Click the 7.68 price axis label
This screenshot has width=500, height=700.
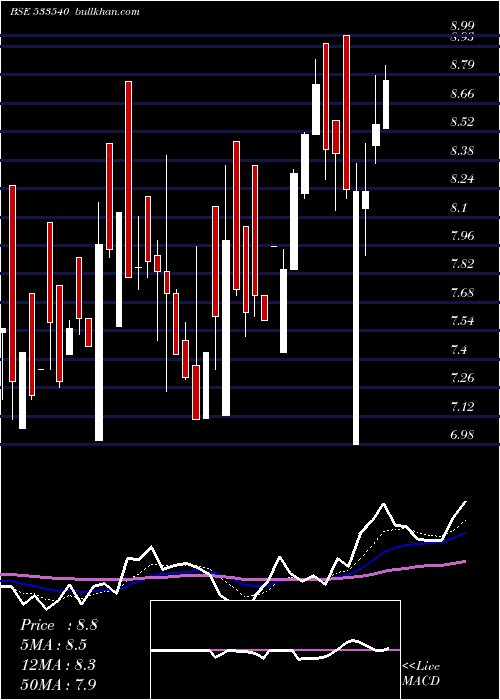point(462,293)
